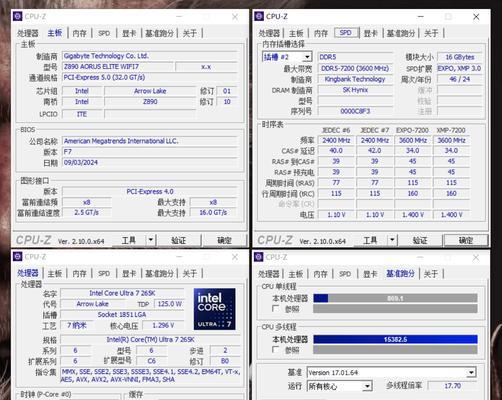The height and width of the screenshot is (400, 502).
Task: Open the 关于 tab in the Mainboard window
Action: [189, 33]
